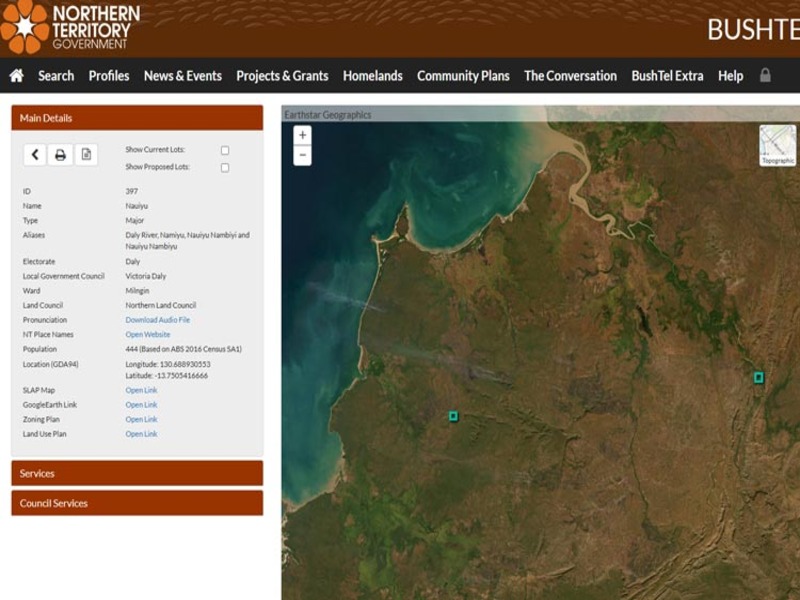Expand the Services panel

tap(137, 473)
